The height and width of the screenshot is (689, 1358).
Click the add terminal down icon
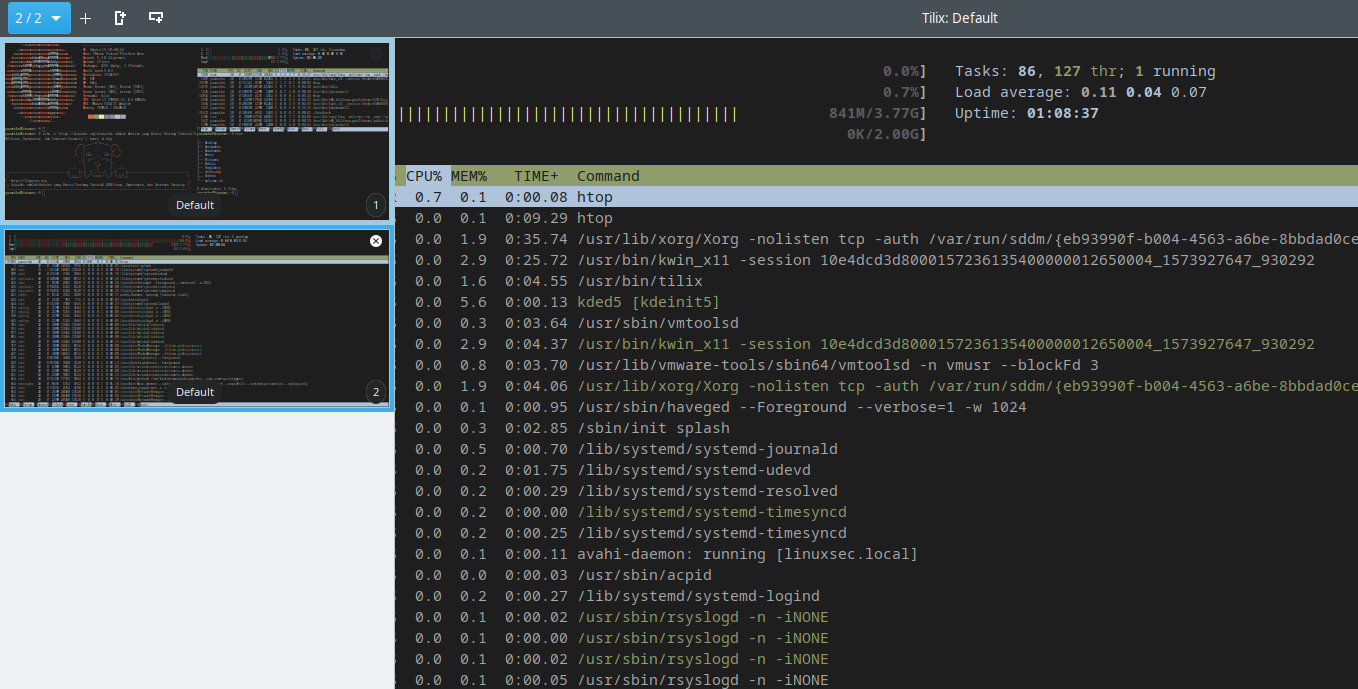pos(155,17)
